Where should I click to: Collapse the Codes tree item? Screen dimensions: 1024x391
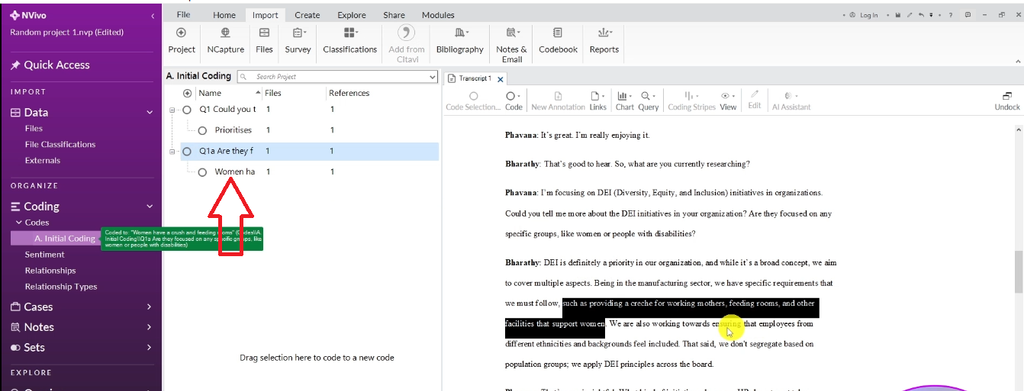pyautogui.click(x=19, y=223)
